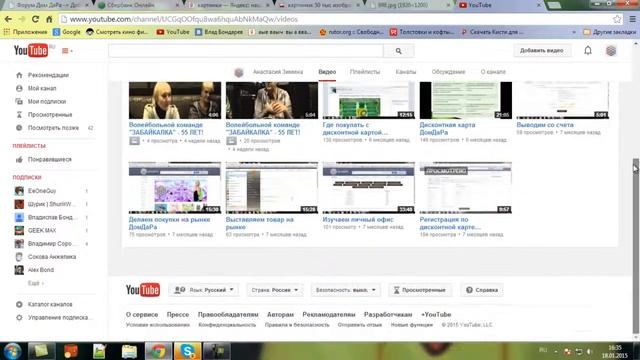Switch to the 'Каналы' tab
640x360 pixels.
[405, 72]
